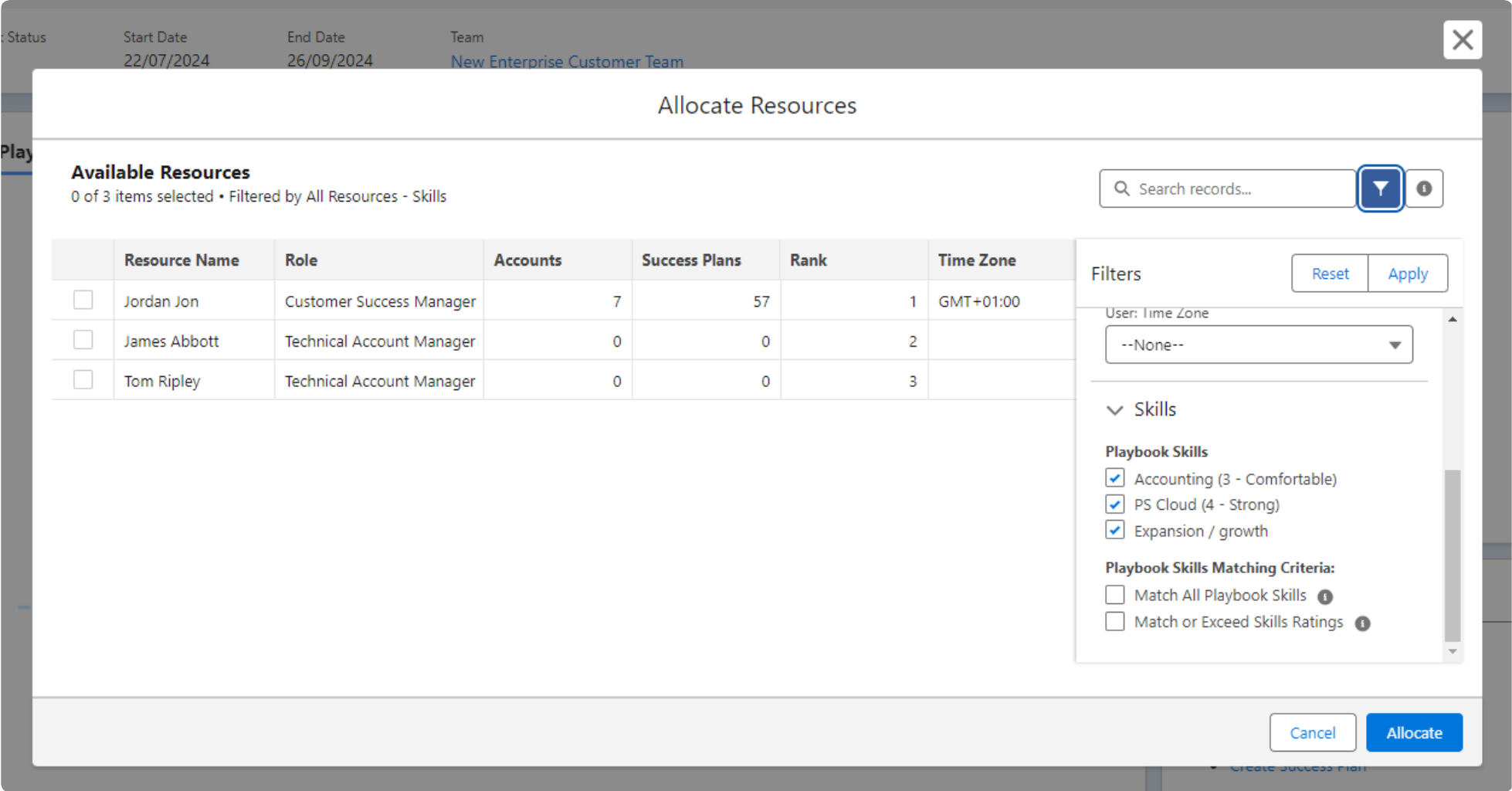Select Tom Ripley's resource checkbox
Screen dimensions: 1512x791
coord(83,379)
